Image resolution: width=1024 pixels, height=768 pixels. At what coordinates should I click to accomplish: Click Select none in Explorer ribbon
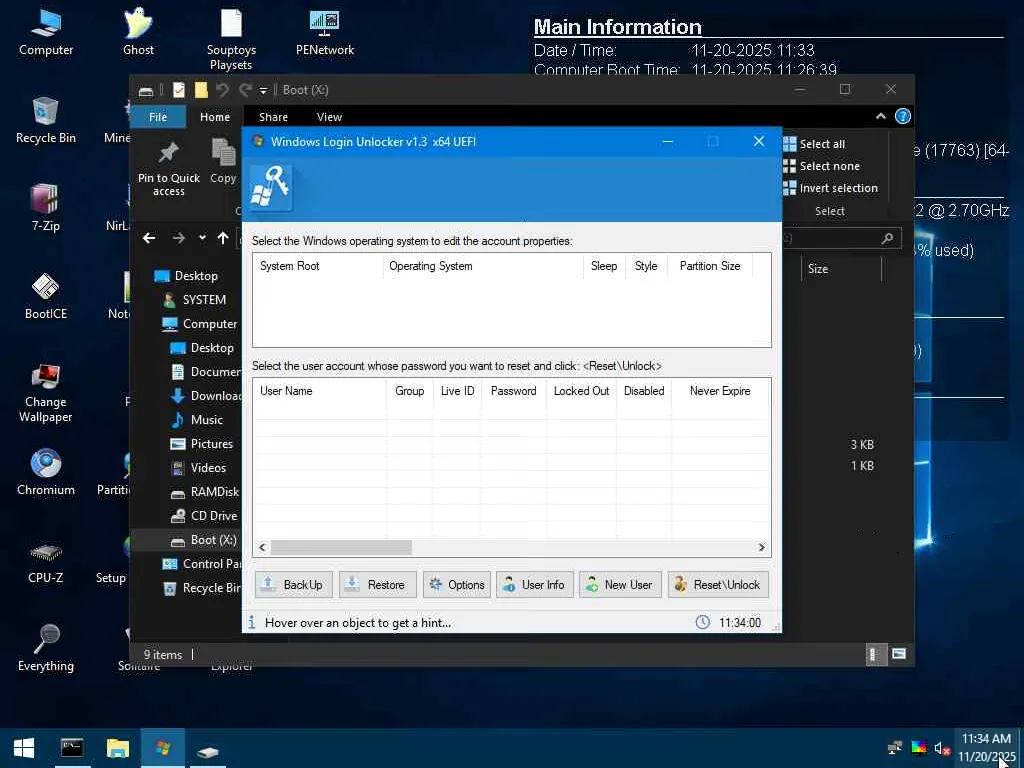(822, 166)
